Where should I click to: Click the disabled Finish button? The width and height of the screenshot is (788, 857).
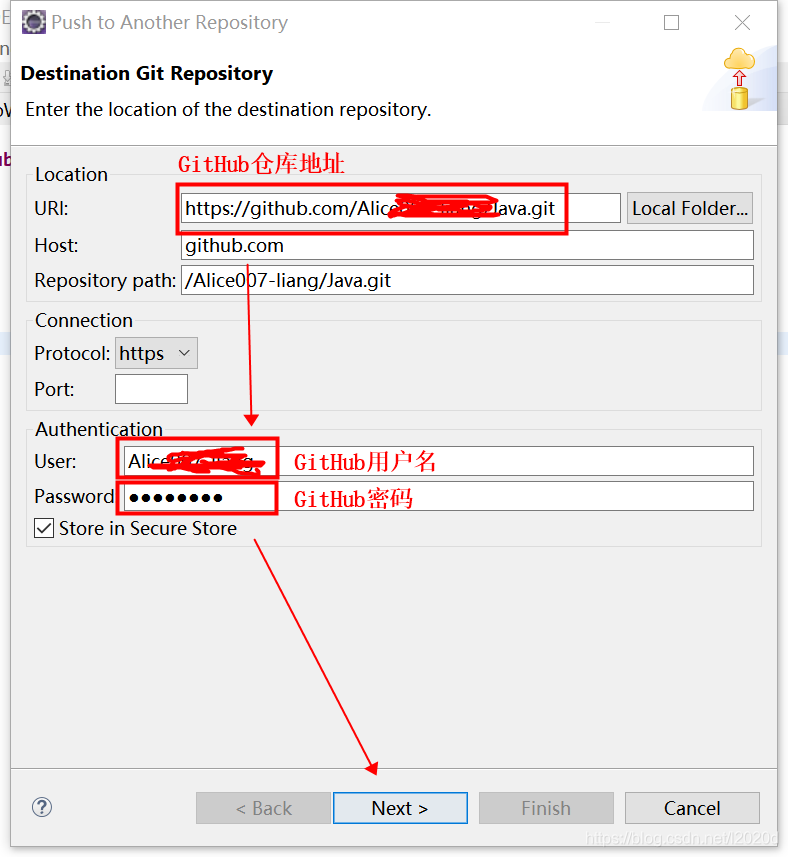(x=546, y=808)
